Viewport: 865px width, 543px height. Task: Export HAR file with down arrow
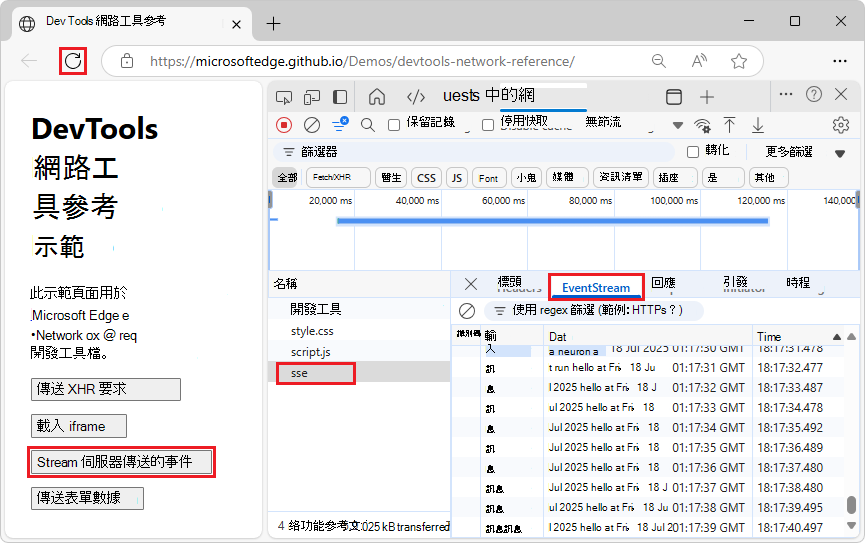[x=758, y=125]
